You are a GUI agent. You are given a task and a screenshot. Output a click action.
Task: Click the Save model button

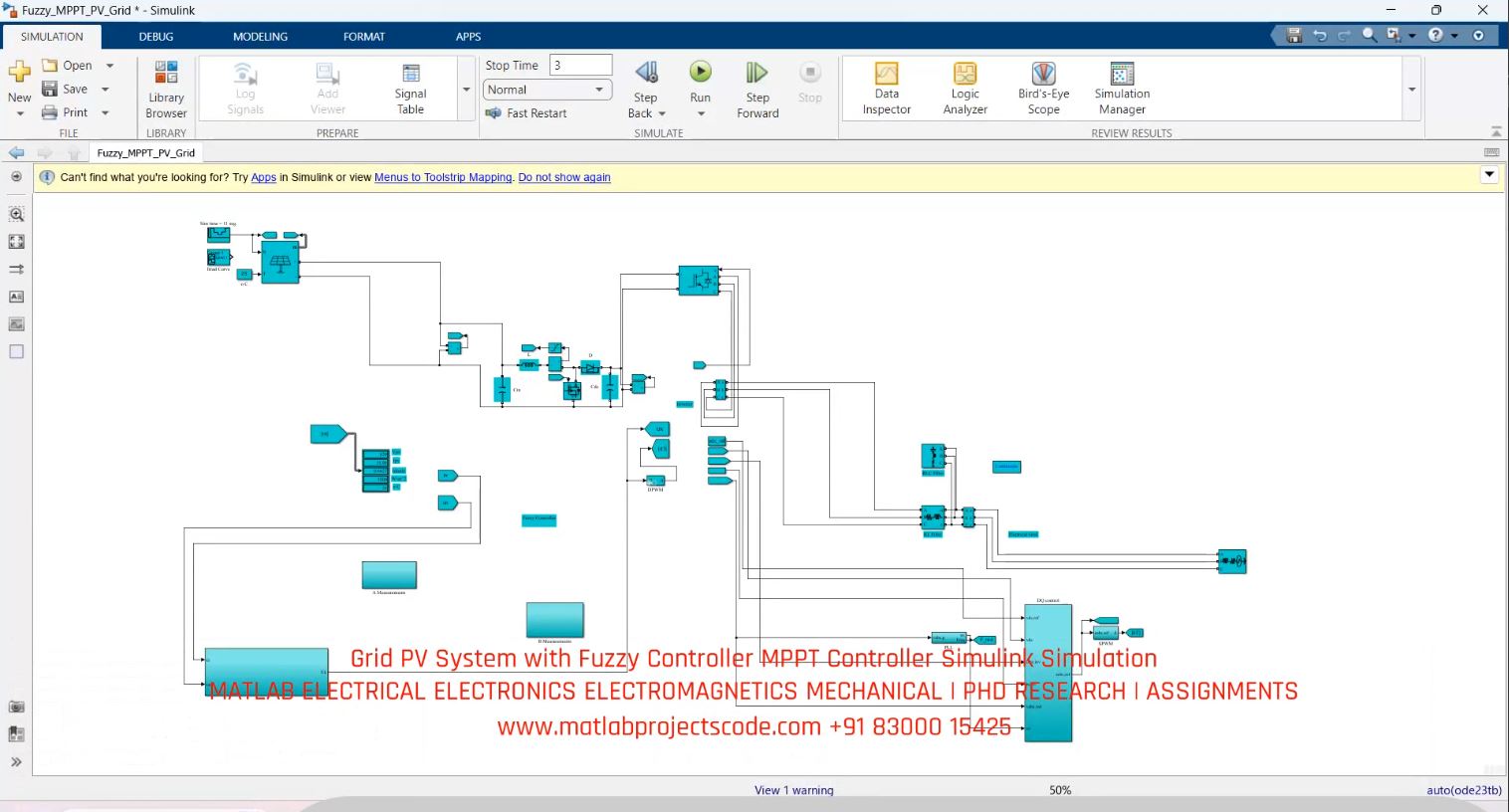(65, 90)
